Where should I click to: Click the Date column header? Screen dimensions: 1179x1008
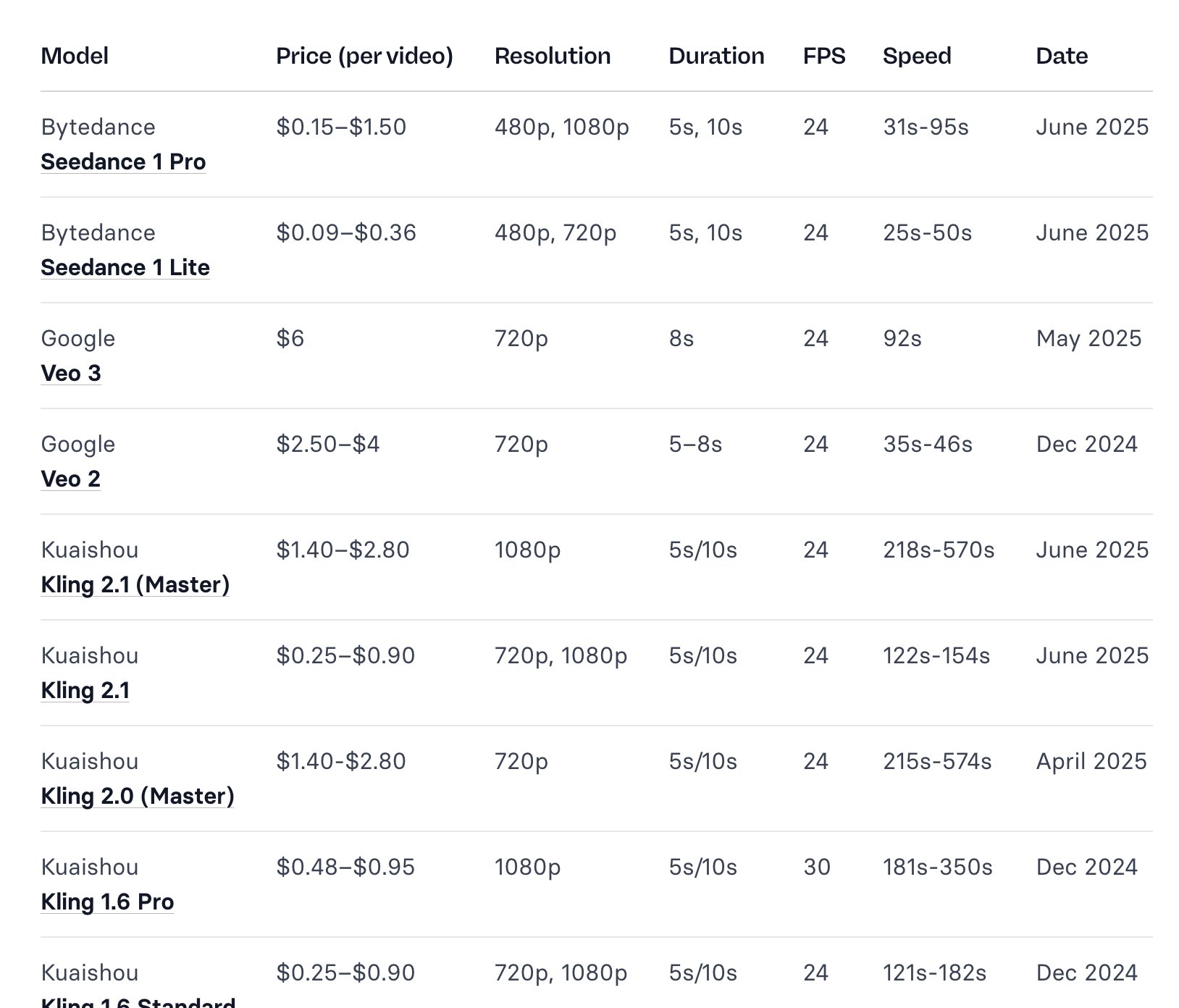[x=1062, y=56]
